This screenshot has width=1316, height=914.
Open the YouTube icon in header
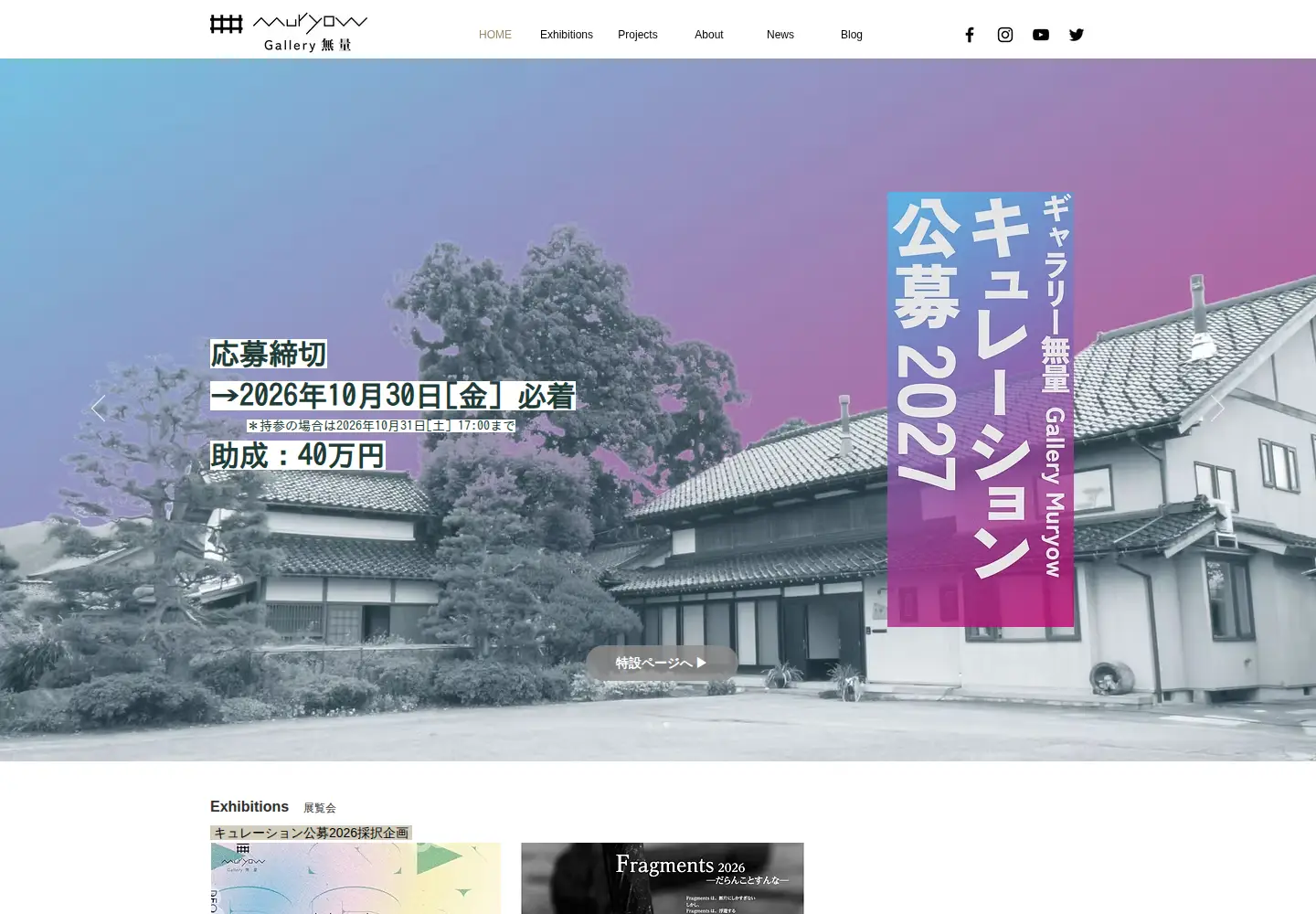(x=1041, y=35)
